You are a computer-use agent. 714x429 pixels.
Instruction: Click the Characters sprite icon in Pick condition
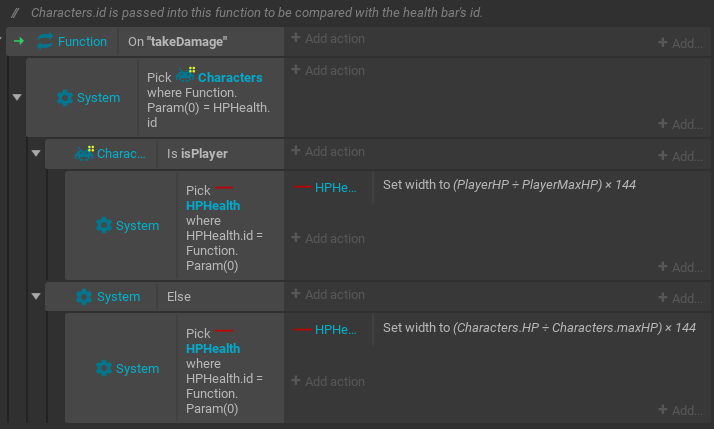click(185, 74)
